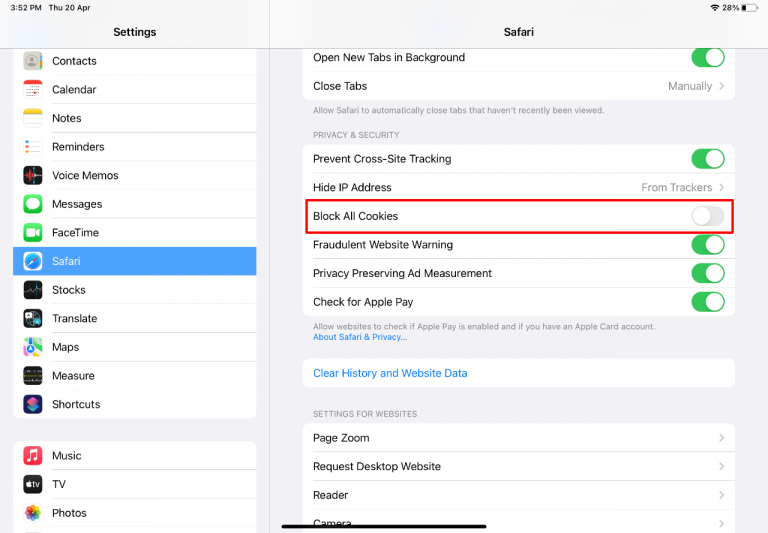The height and width of the screenshot is (533, 768).
Task: Toggle Privacy Preserving Ad Measurement off
Action: tap(707, 273)
